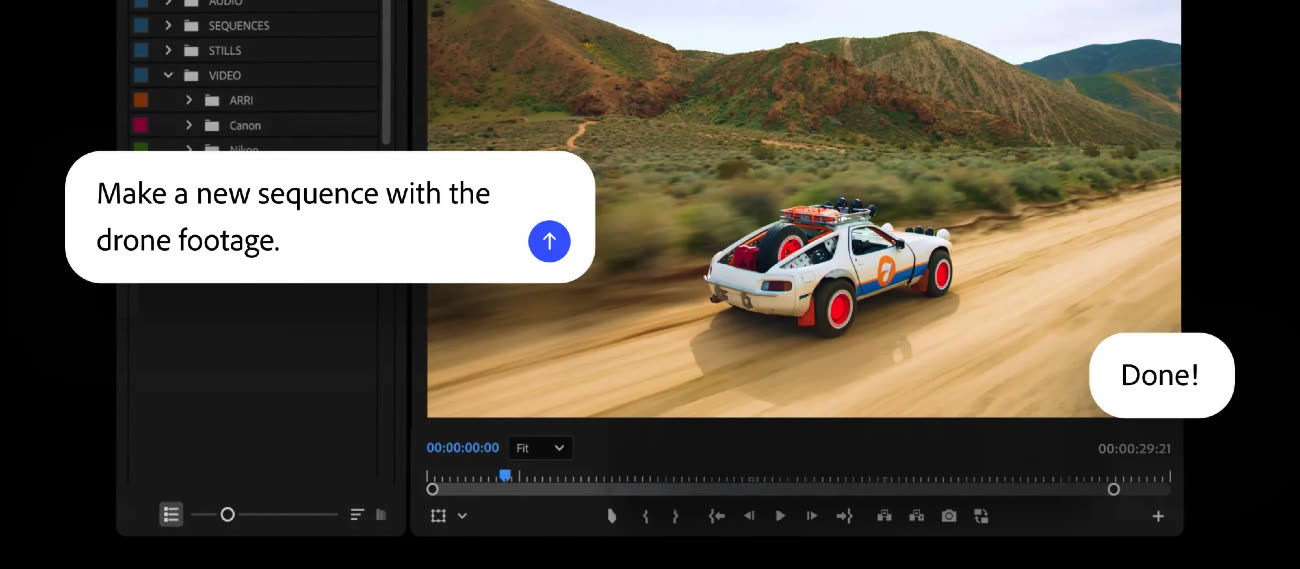Click the Extract button icon
This screenshot has width=1300, height=569.
[916, 516]
